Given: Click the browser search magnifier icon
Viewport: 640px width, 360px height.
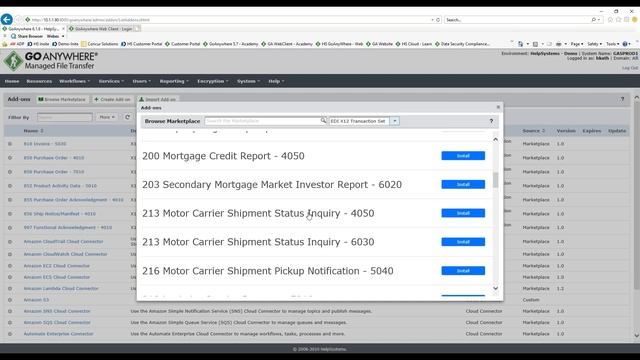Looking at the screenshot, I should pyautogui.click(x=594, y=20).
